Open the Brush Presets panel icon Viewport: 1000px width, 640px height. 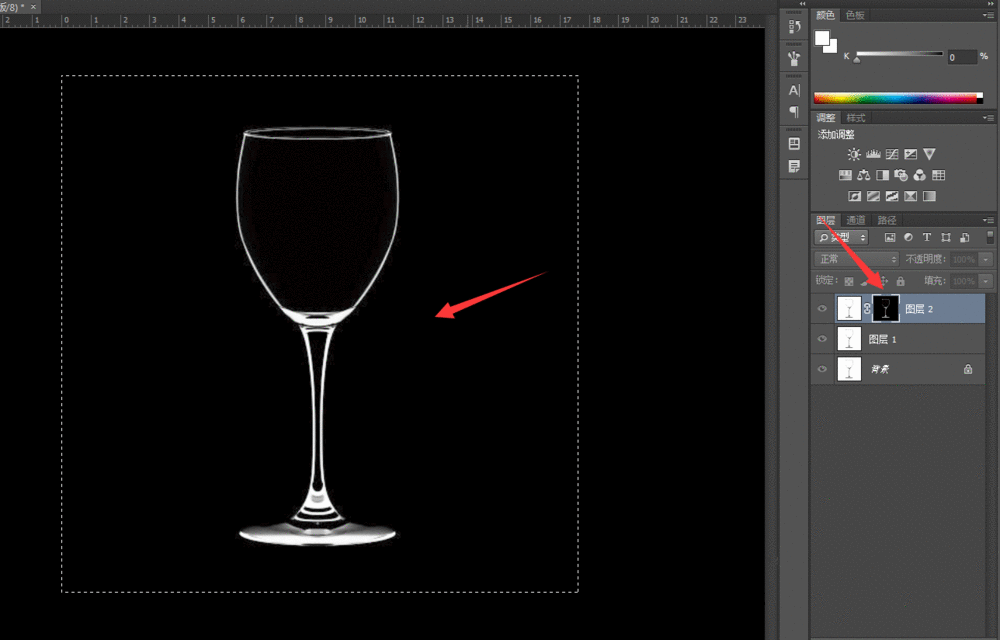[x=794, y=59]
